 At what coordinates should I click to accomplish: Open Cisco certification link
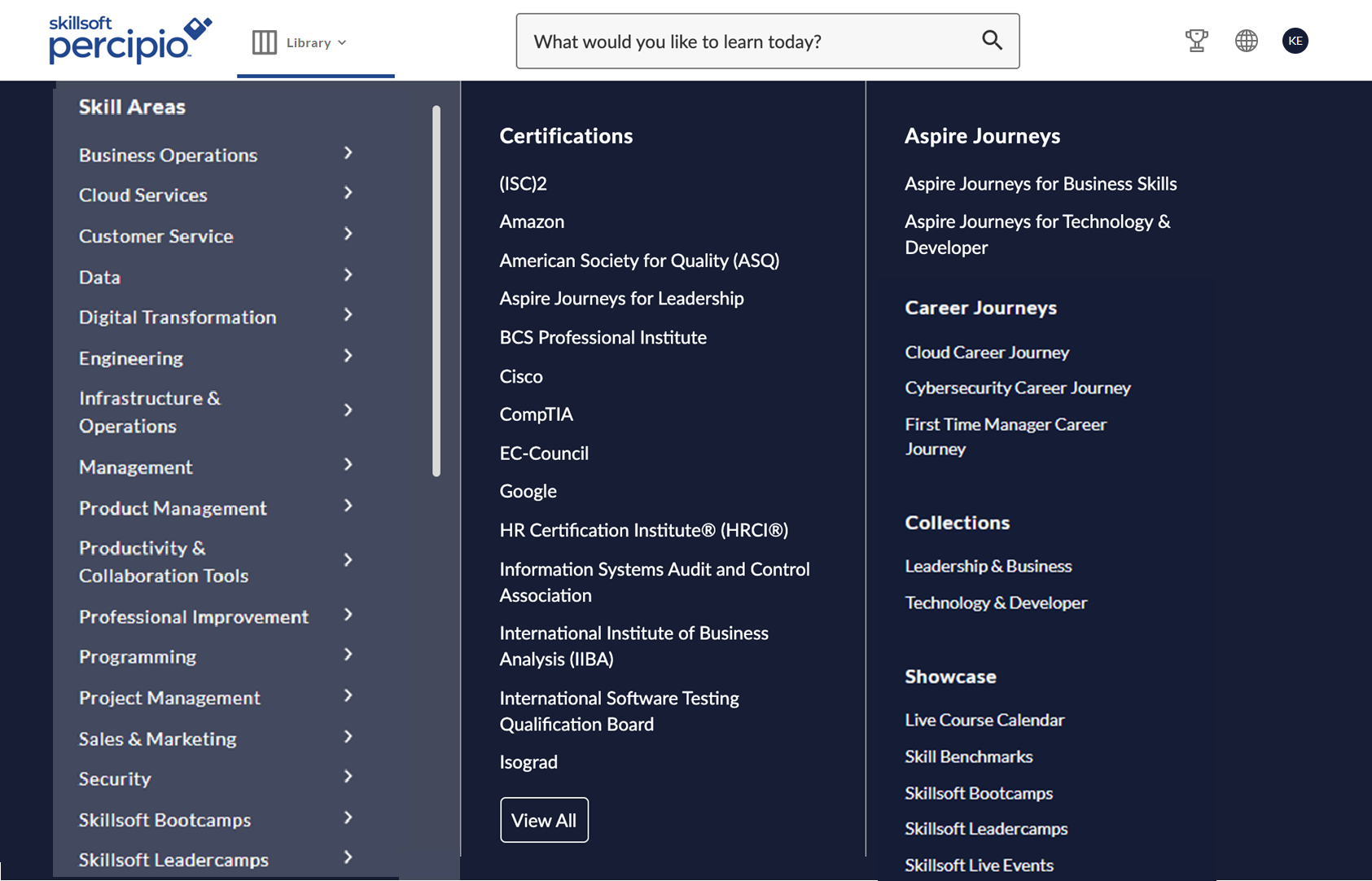[521, 376]
